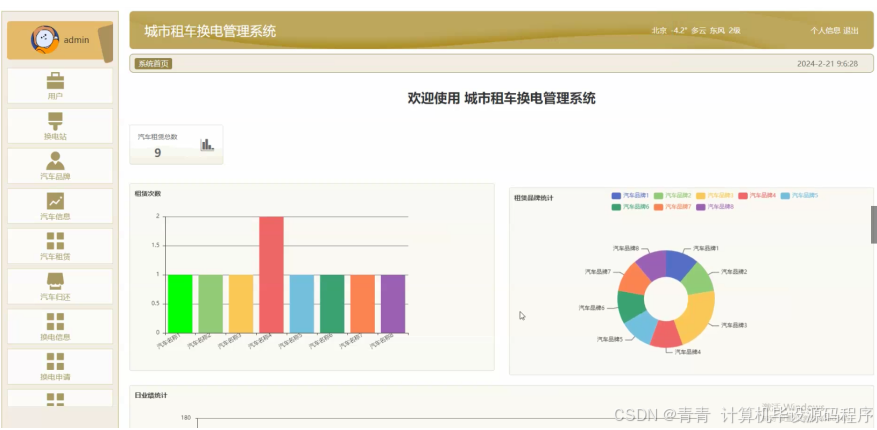Screen dimensions: 877x430
Task: Toggle the 汽车品牌6 legend entry
Action: (x=630, y=207)
